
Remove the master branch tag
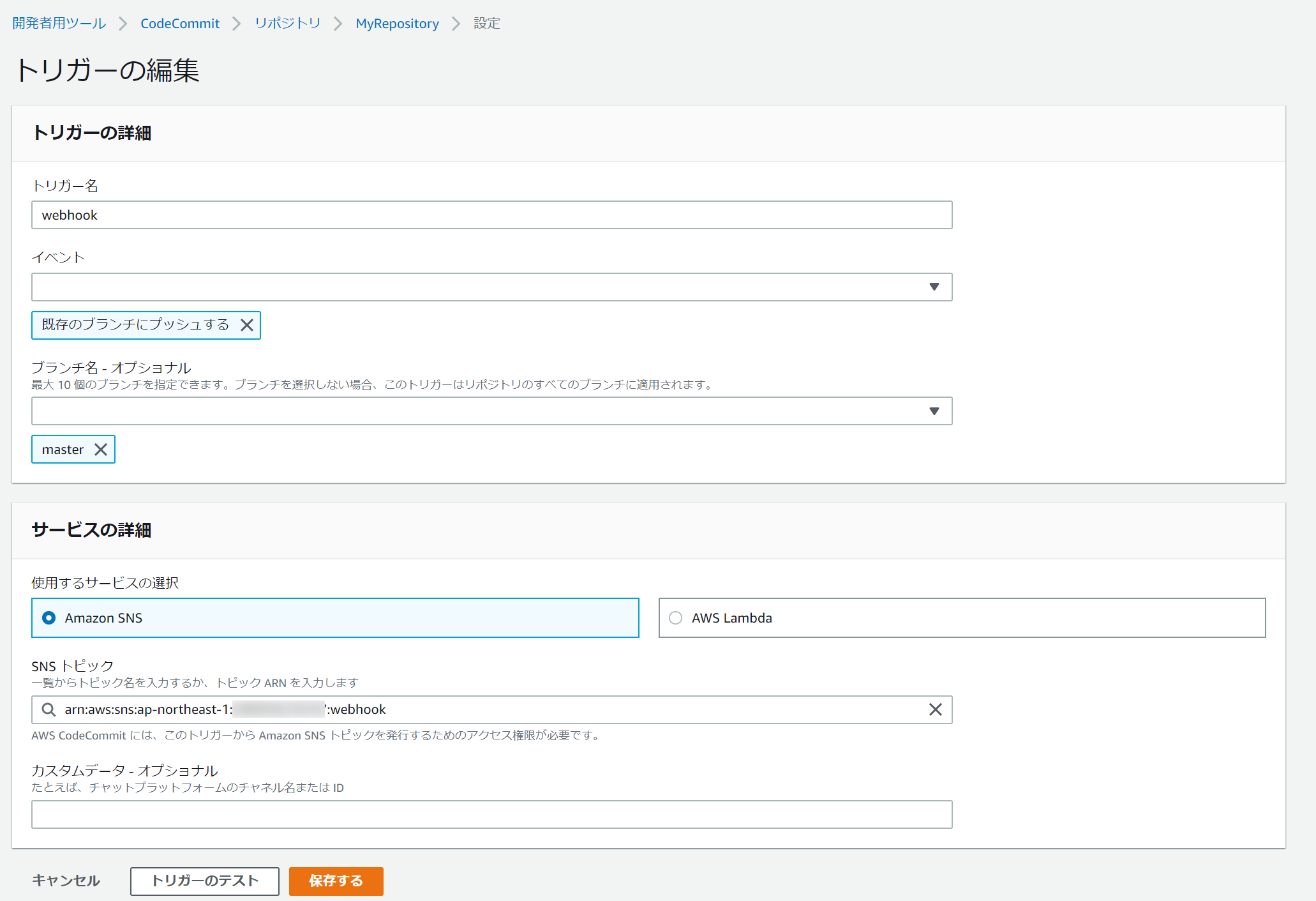coord(101,450)
